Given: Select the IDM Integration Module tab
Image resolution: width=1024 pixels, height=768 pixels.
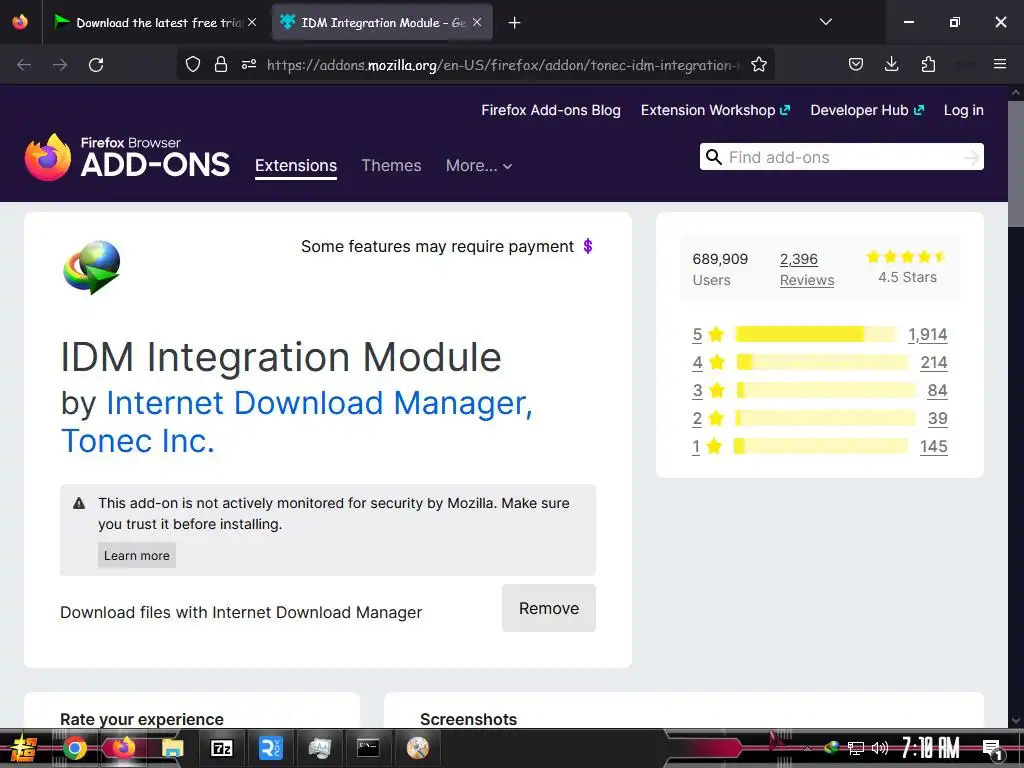Looking at the screenshot, I should click(381, 23).
